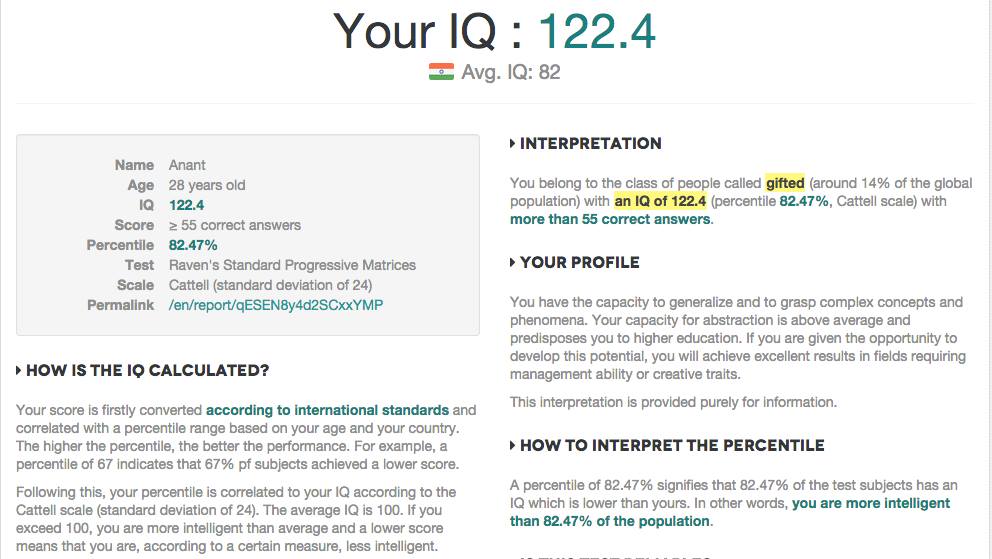This screenshot has width=992, height=559.
Task: Open 'you are more intelligent than 82.47%' link
Action: [x=871, y=504]
